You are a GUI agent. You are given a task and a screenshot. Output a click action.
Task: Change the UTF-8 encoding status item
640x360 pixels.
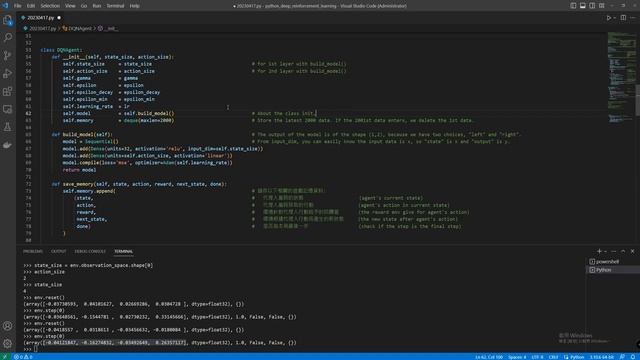[x=537, y=357]
